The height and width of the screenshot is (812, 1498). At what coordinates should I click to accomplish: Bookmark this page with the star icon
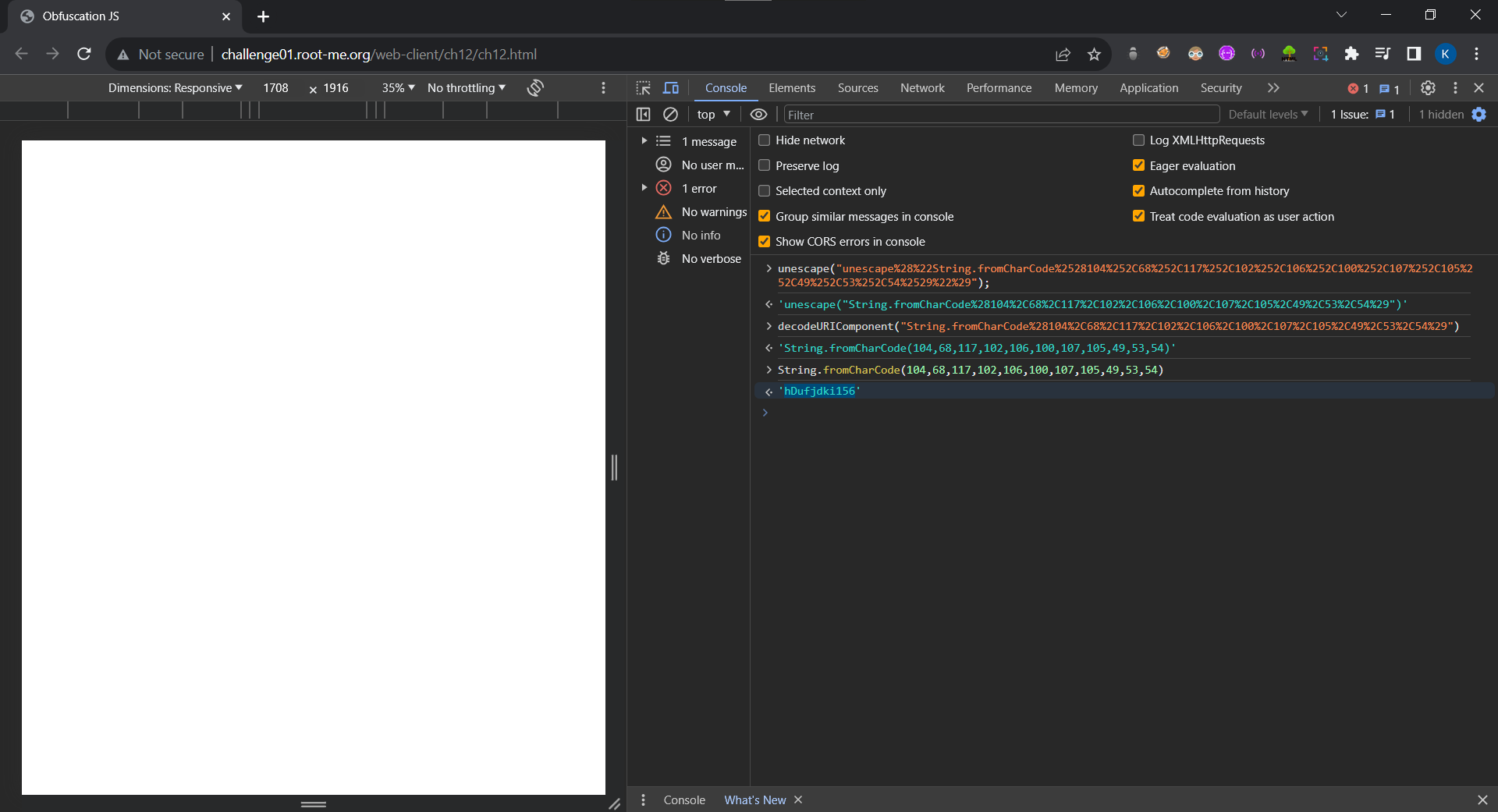click(1094, 55)
